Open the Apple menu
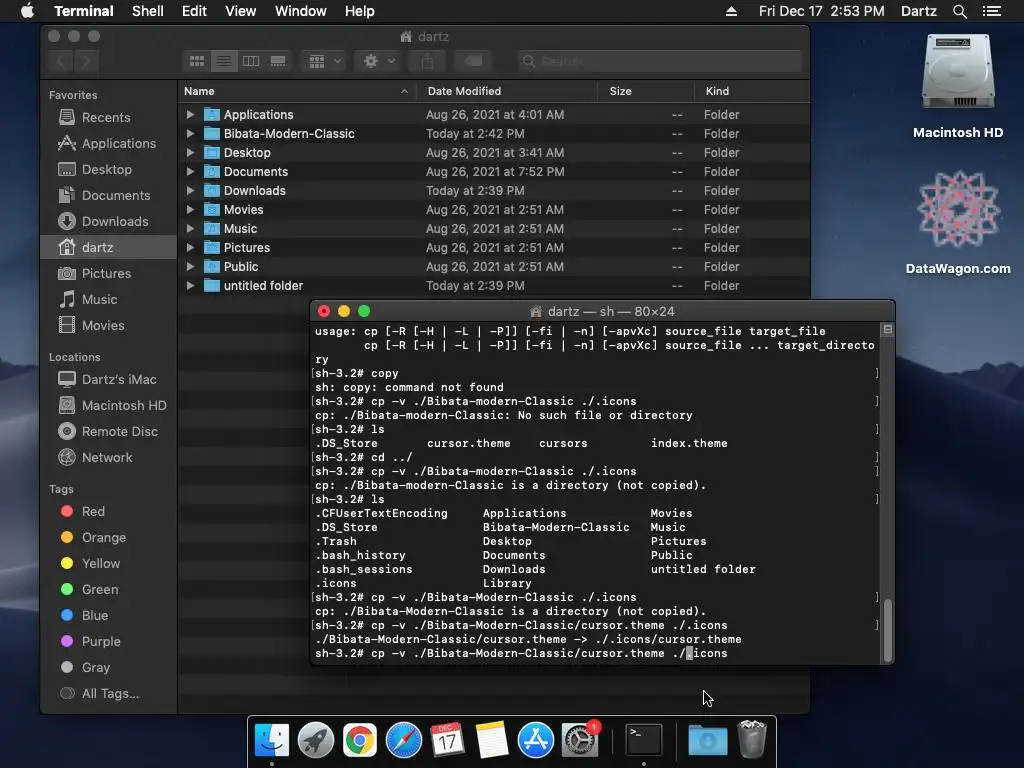The image size is (1024, 768). click(x=27, y=11)
